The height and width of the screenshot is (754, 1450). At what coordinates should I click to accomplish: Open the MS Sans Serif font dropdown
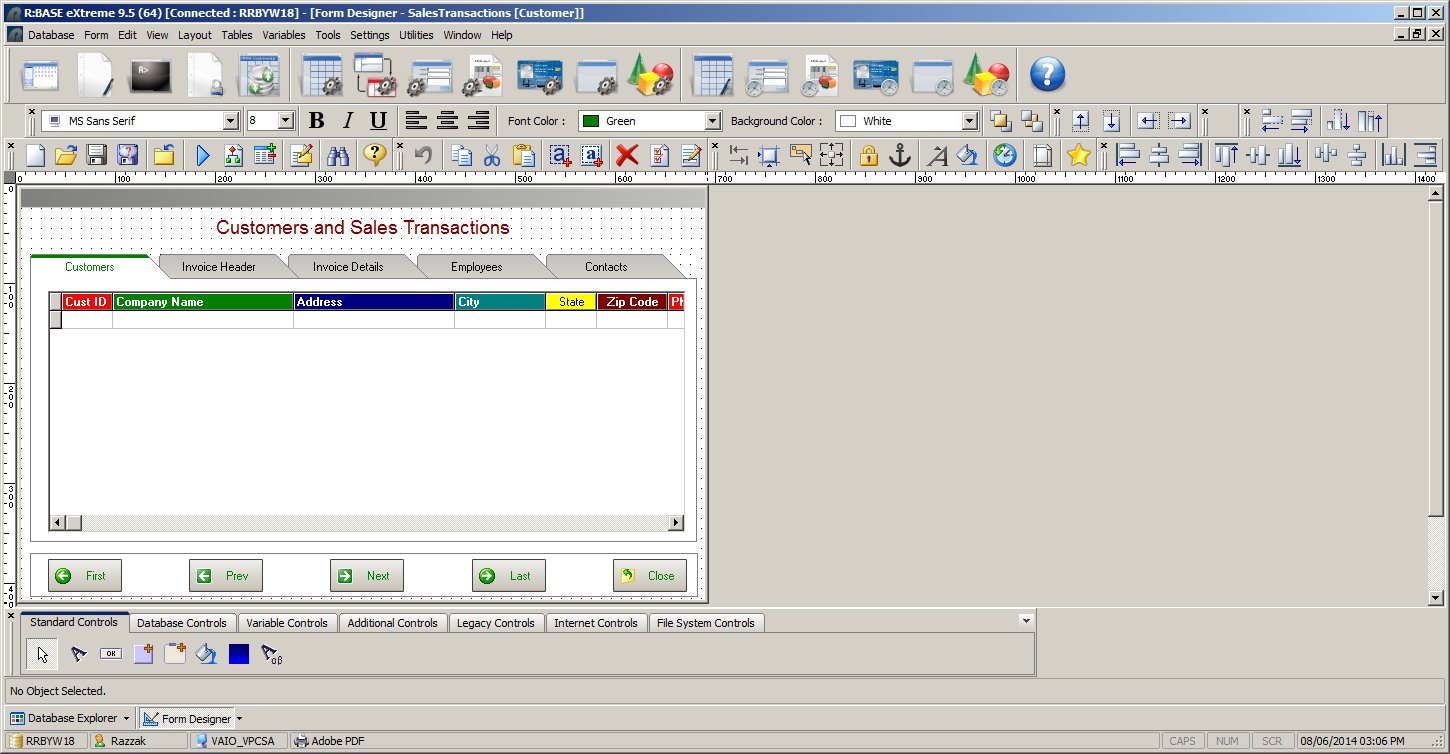pos(231,121)
